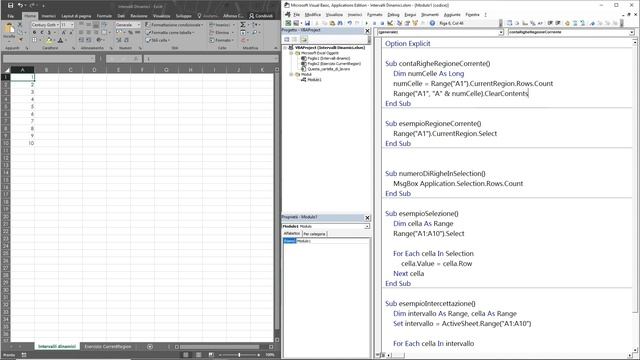Close the Properties - Modulo1 panel

(367, 218)
